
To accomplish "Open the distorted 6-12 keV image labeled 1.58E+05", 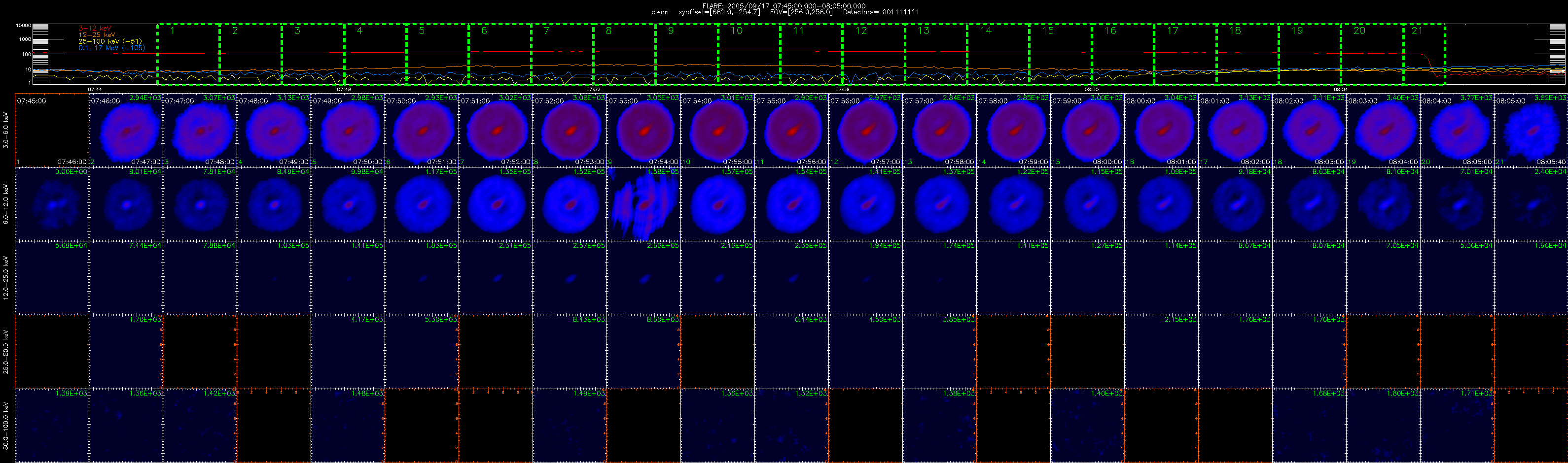I will [x=643, y=204].
